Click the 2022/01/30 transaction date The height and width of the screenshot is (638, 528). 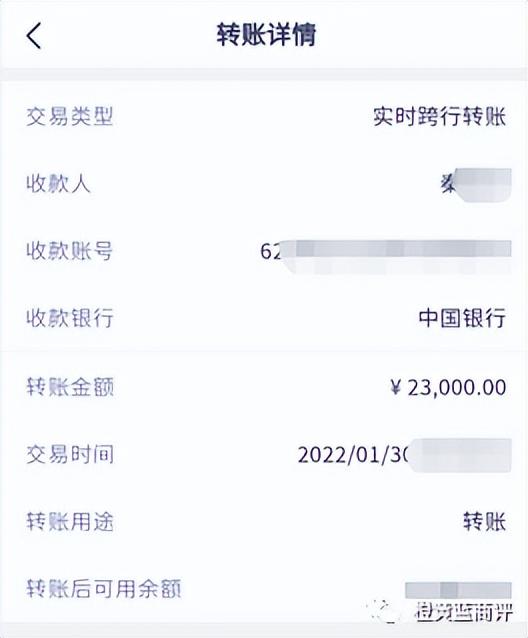tap(353, 455)
